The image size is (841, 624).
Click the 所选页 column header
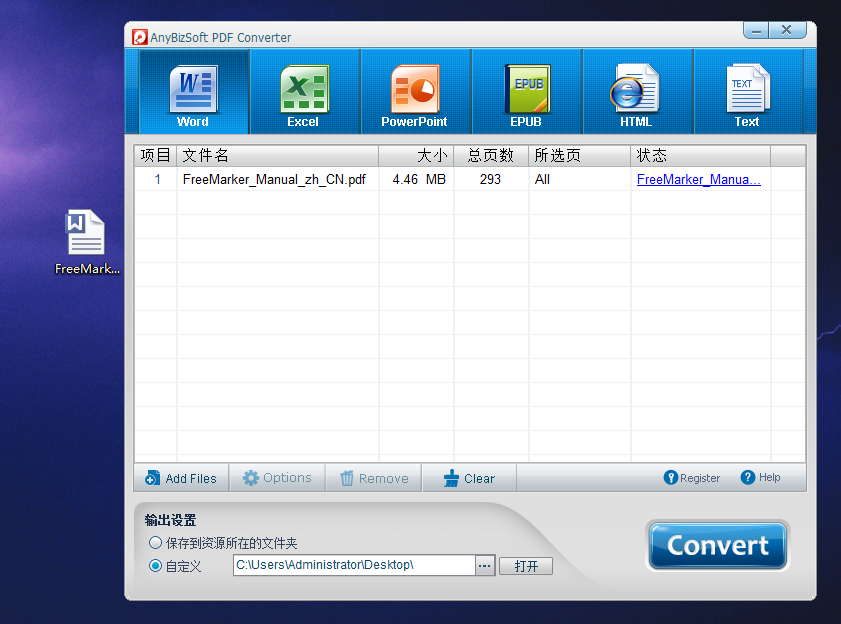[x=580, y=156]
